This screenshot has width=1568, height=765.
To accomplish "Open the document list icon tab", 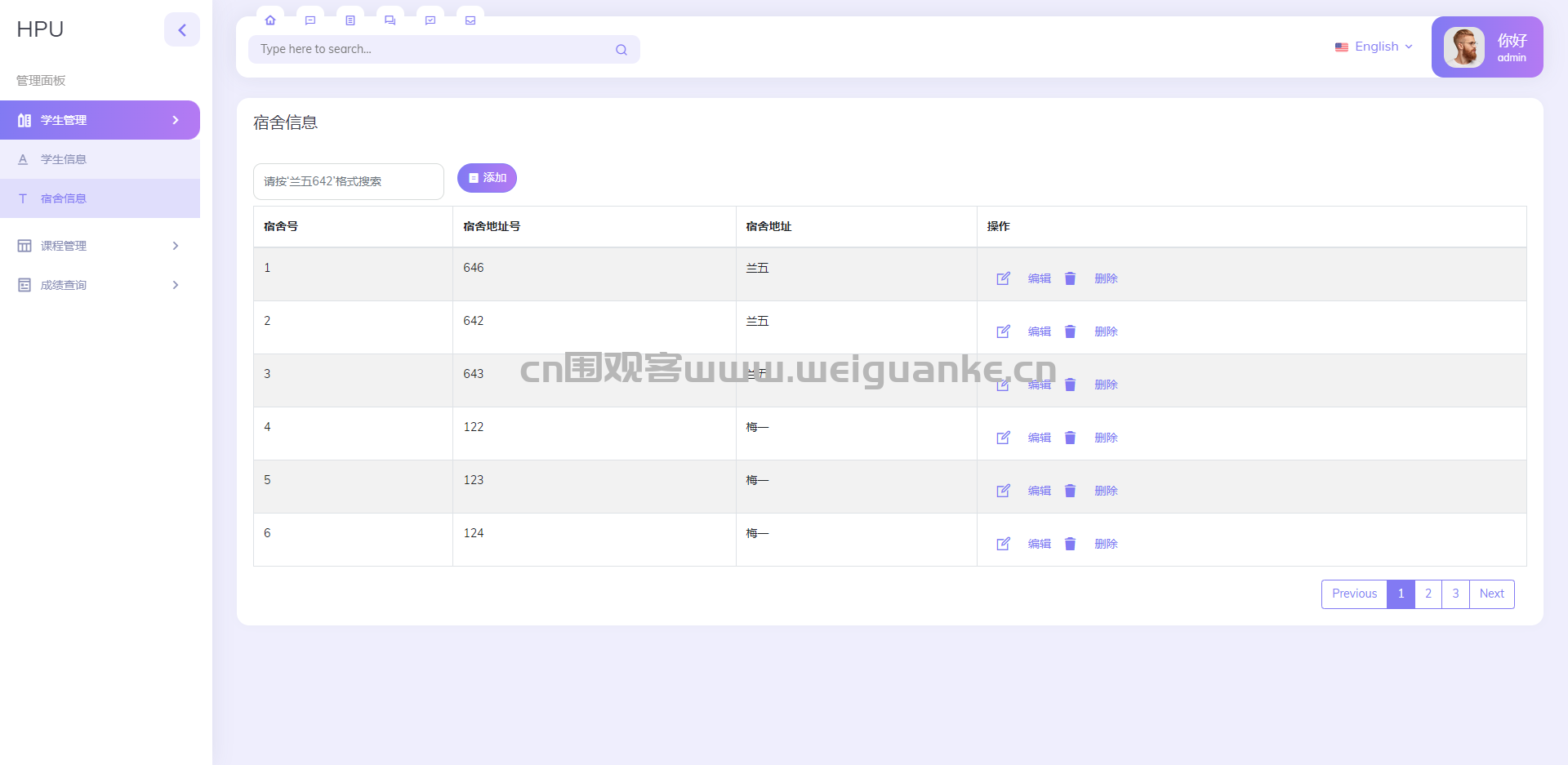I will coord(350,20).
